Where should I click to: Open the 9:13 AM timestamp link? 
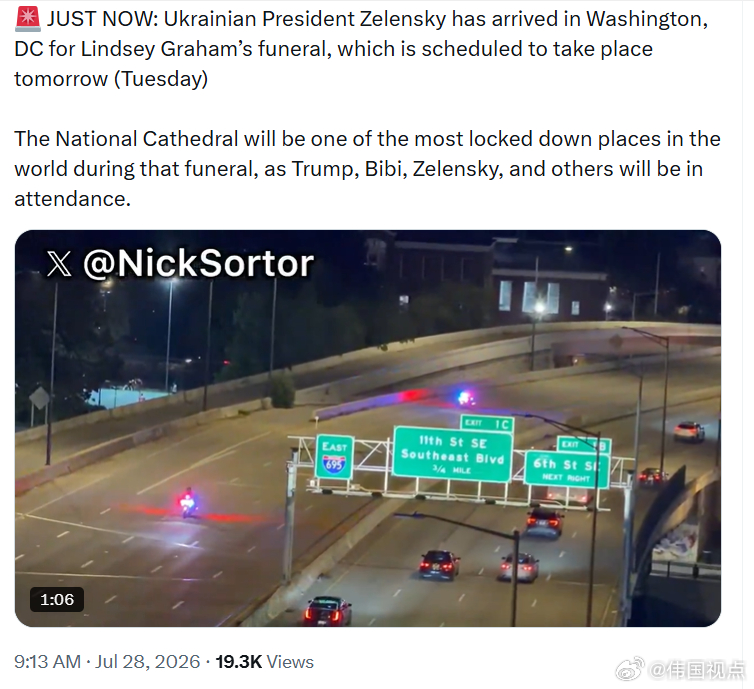point(47,662)
